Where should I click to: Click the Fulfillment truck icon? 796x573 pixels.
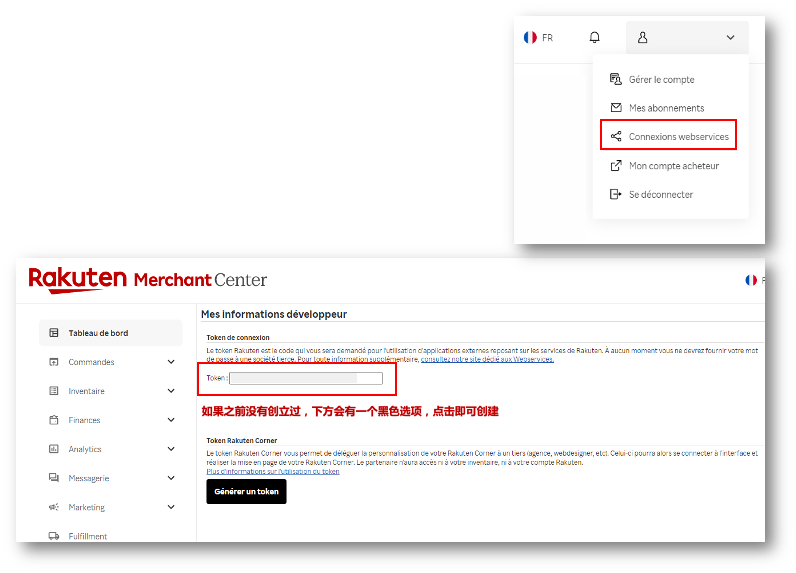pyautogui.click(x=54, y=536)
